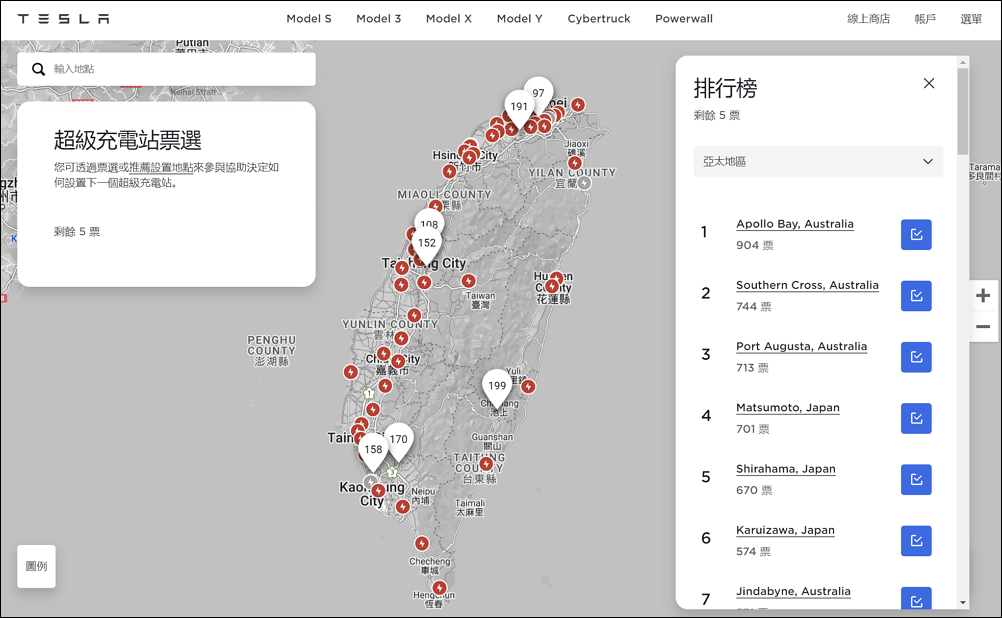Open the 圖例 legend button
1002x618 pixels.
36,566
